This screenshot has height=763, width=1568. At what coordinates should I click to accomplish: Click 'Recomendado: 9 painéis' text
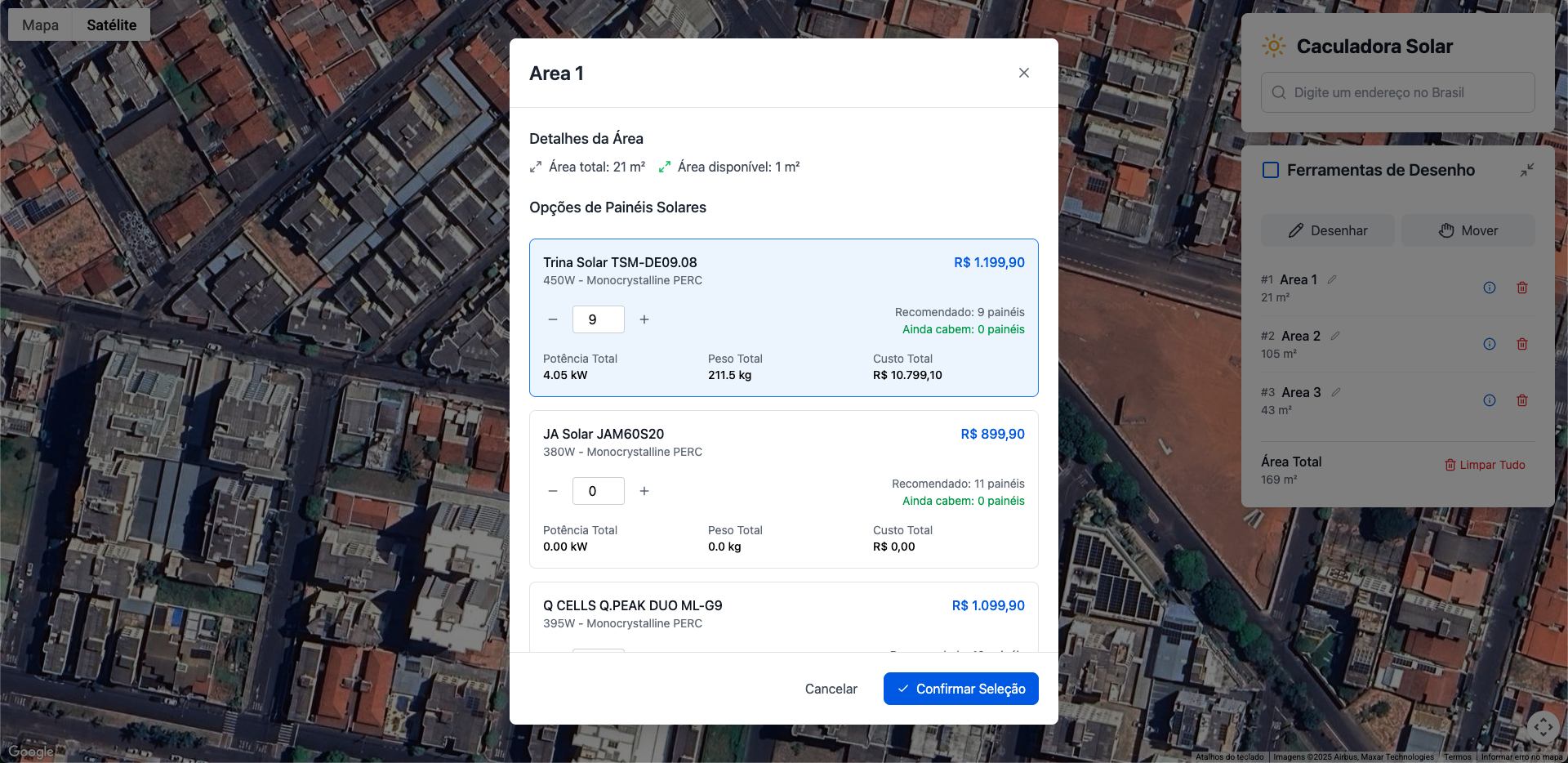coord(960,312)
